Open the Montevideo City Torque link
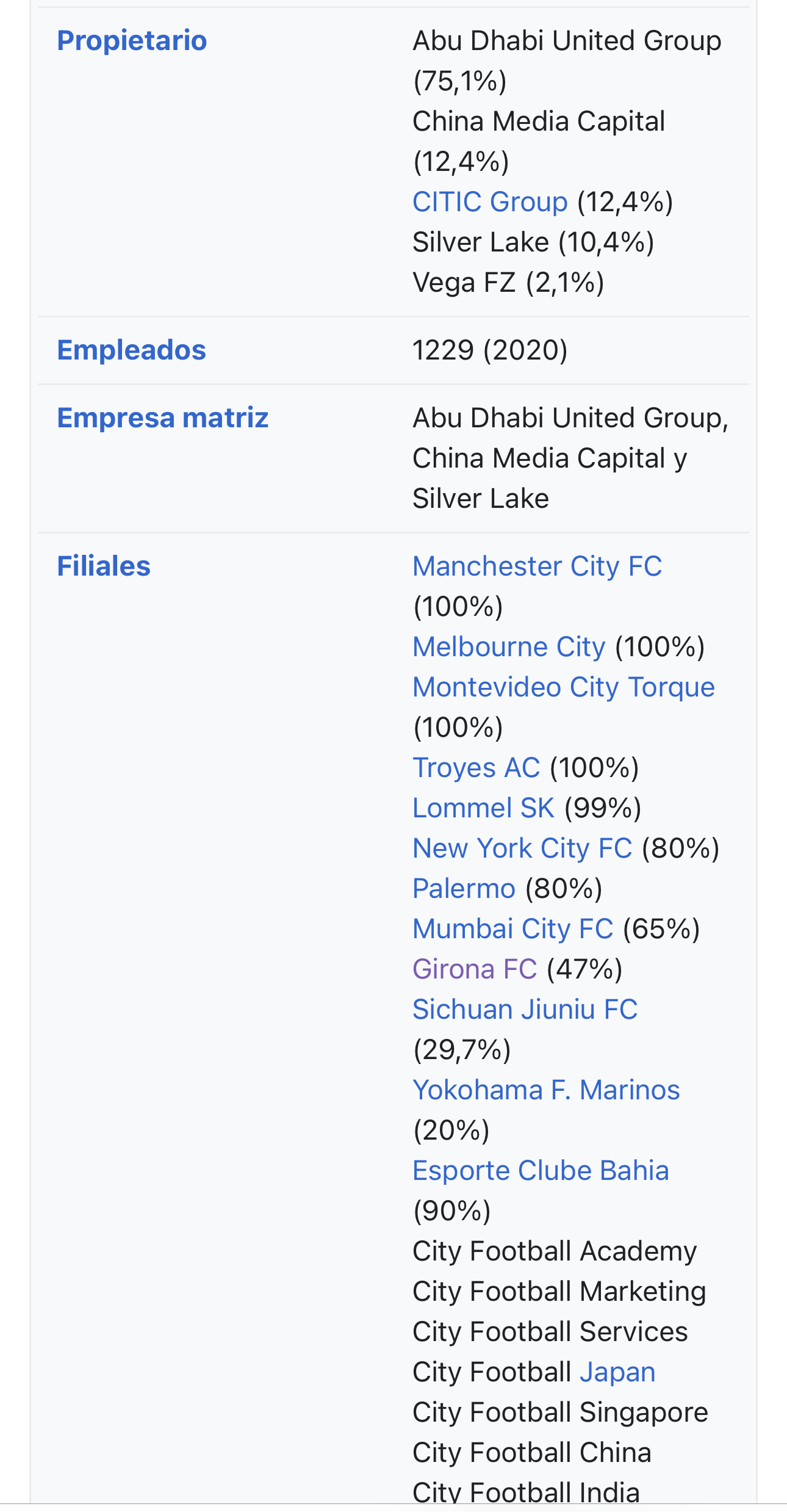The height and width of the screenshot is (1512, 787). [564, 687]
